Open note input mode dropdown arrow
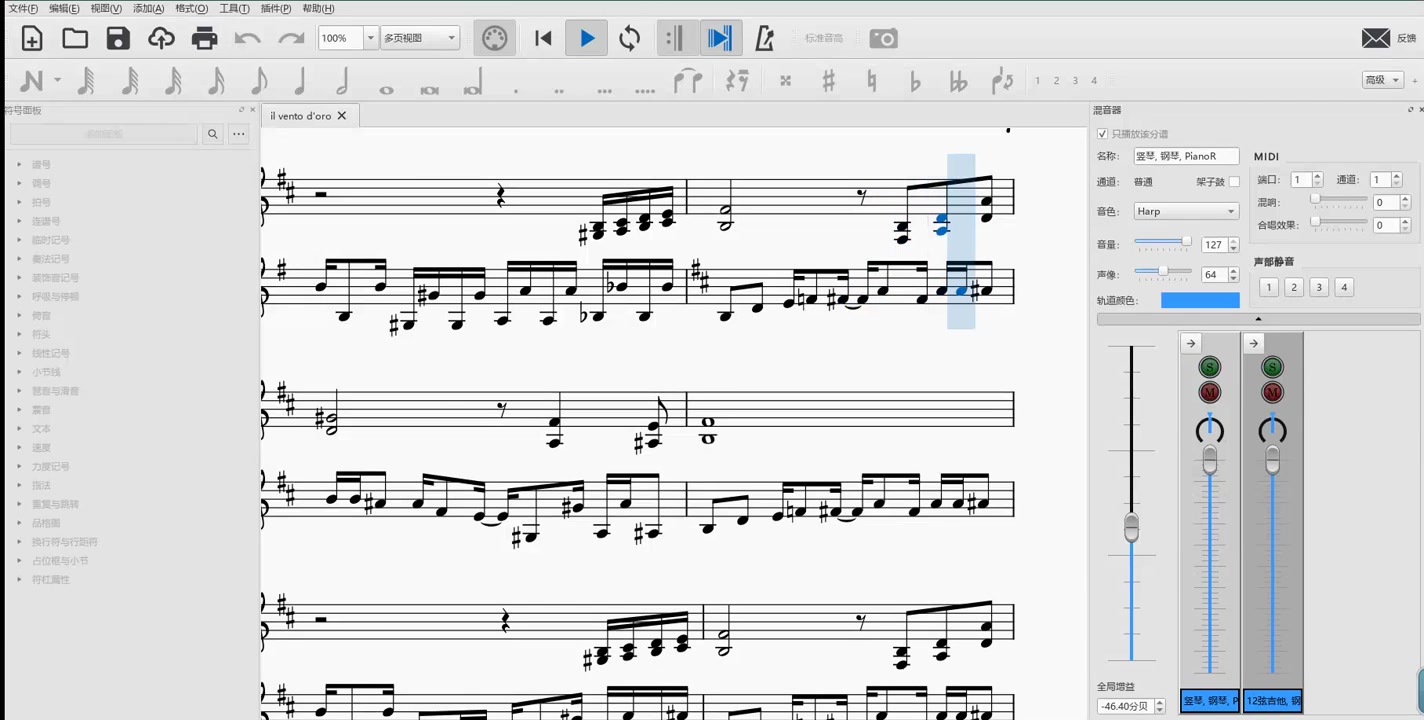1424x720 pixels. [58, 81]
